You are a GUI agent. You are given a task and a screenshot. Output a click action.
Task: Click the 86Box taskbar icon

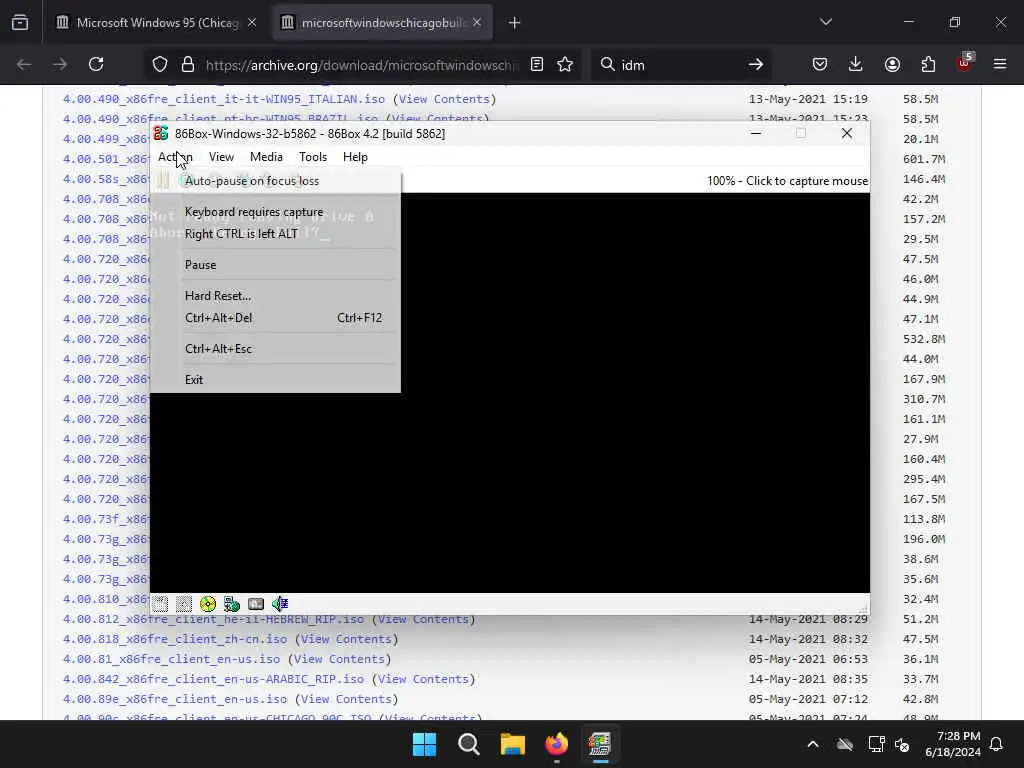600,744
